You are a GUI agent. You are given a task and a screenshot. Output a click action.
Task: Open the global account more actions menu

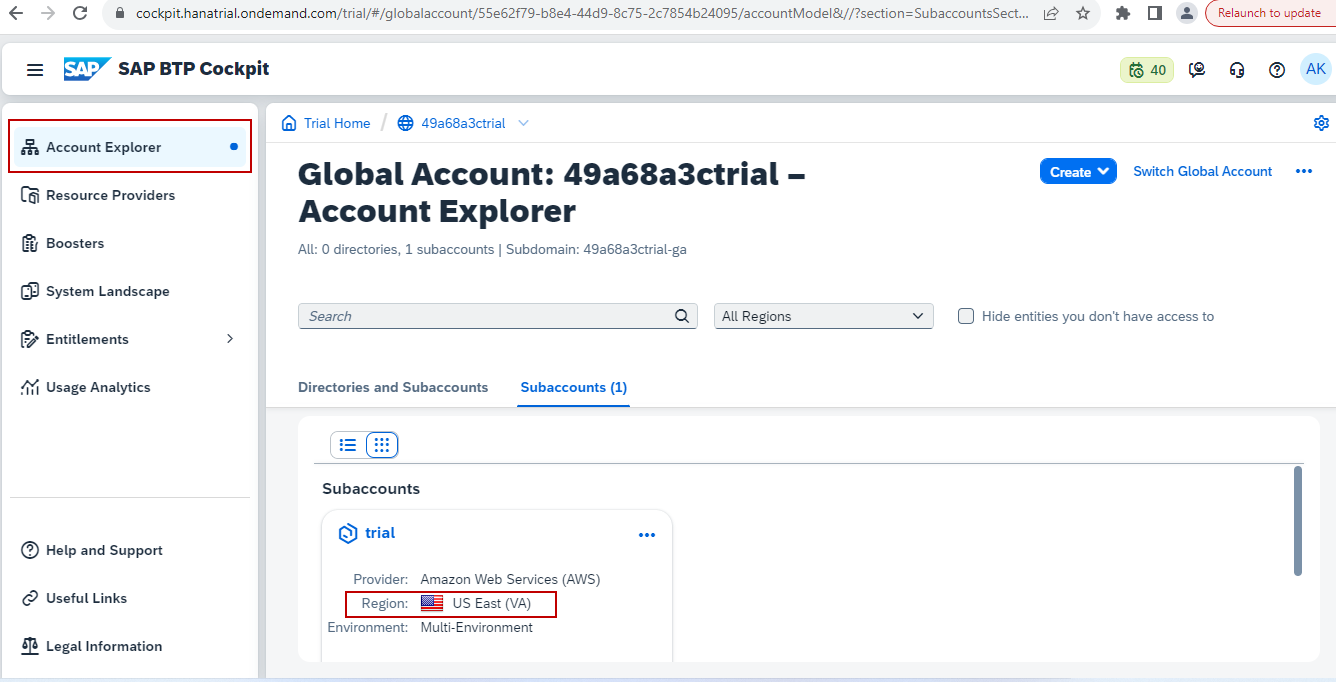(x=1303, y=172)
